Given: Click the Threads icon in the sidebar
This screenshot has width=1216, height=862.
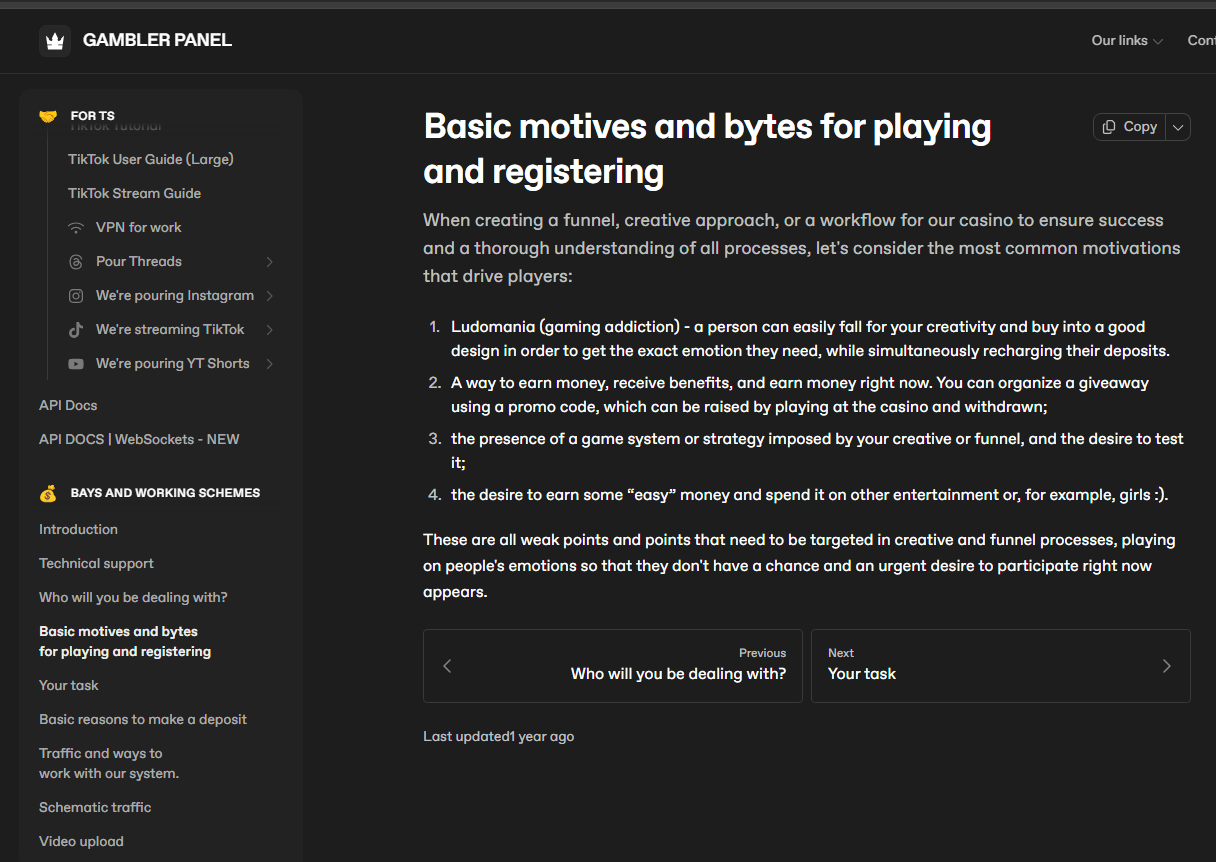Looking at the screenshot, I should (76, 262).
